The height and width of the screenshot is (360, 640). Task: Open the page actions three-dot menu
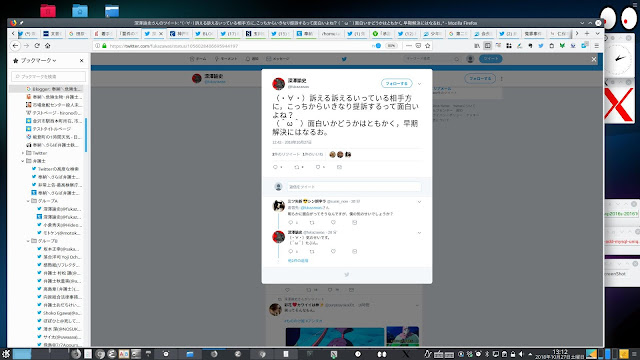click(409, 46)
